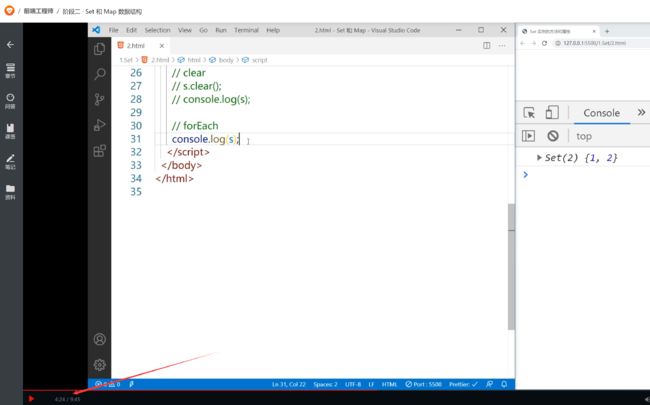Select the DevTools inspect element tool
This screenshot has width=650, height=405.
[x=529, y=113]
